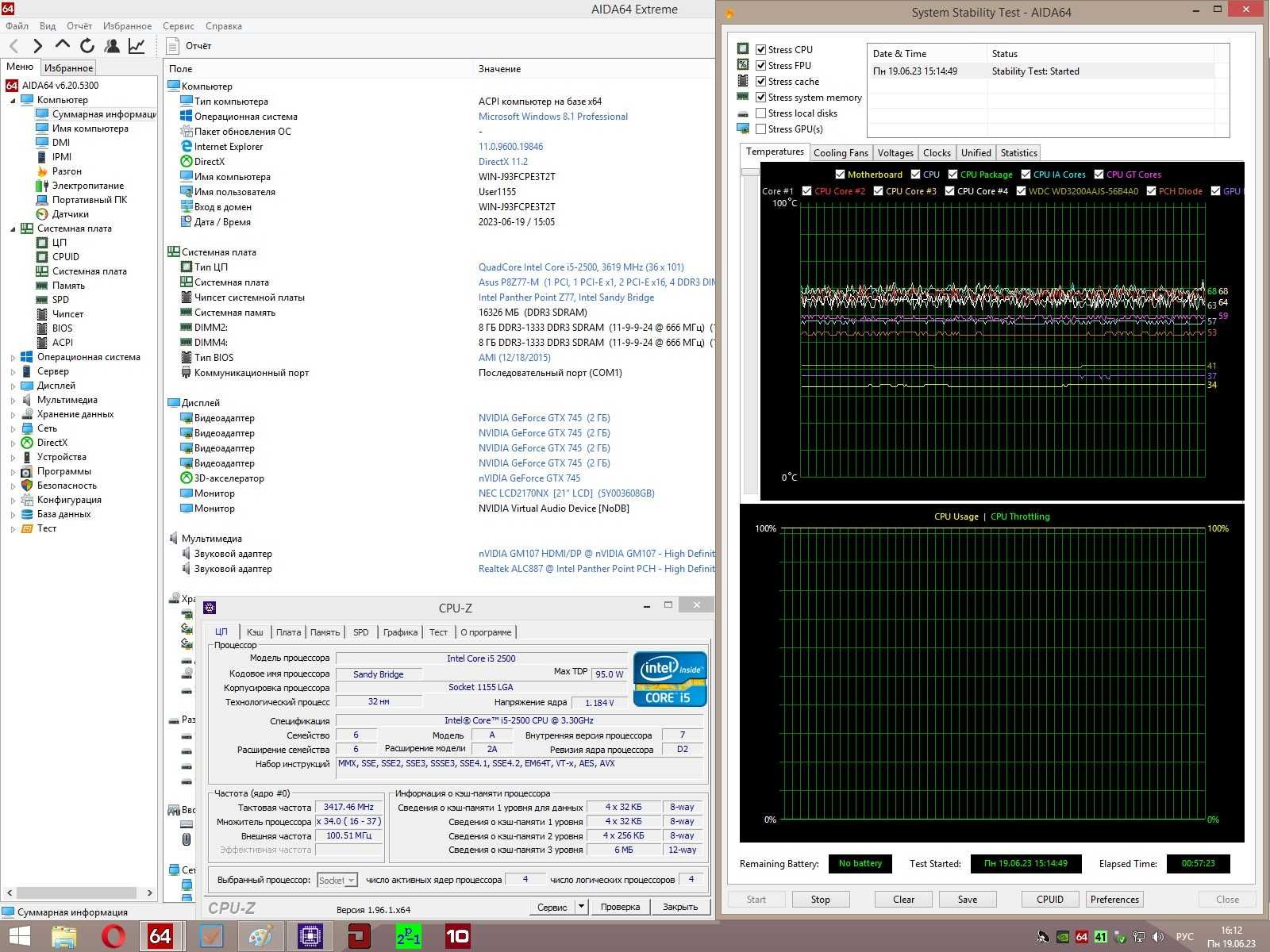1270x952 pixels.
Task: Expand the Сервер tree node
Action: [x=13, y=371]
